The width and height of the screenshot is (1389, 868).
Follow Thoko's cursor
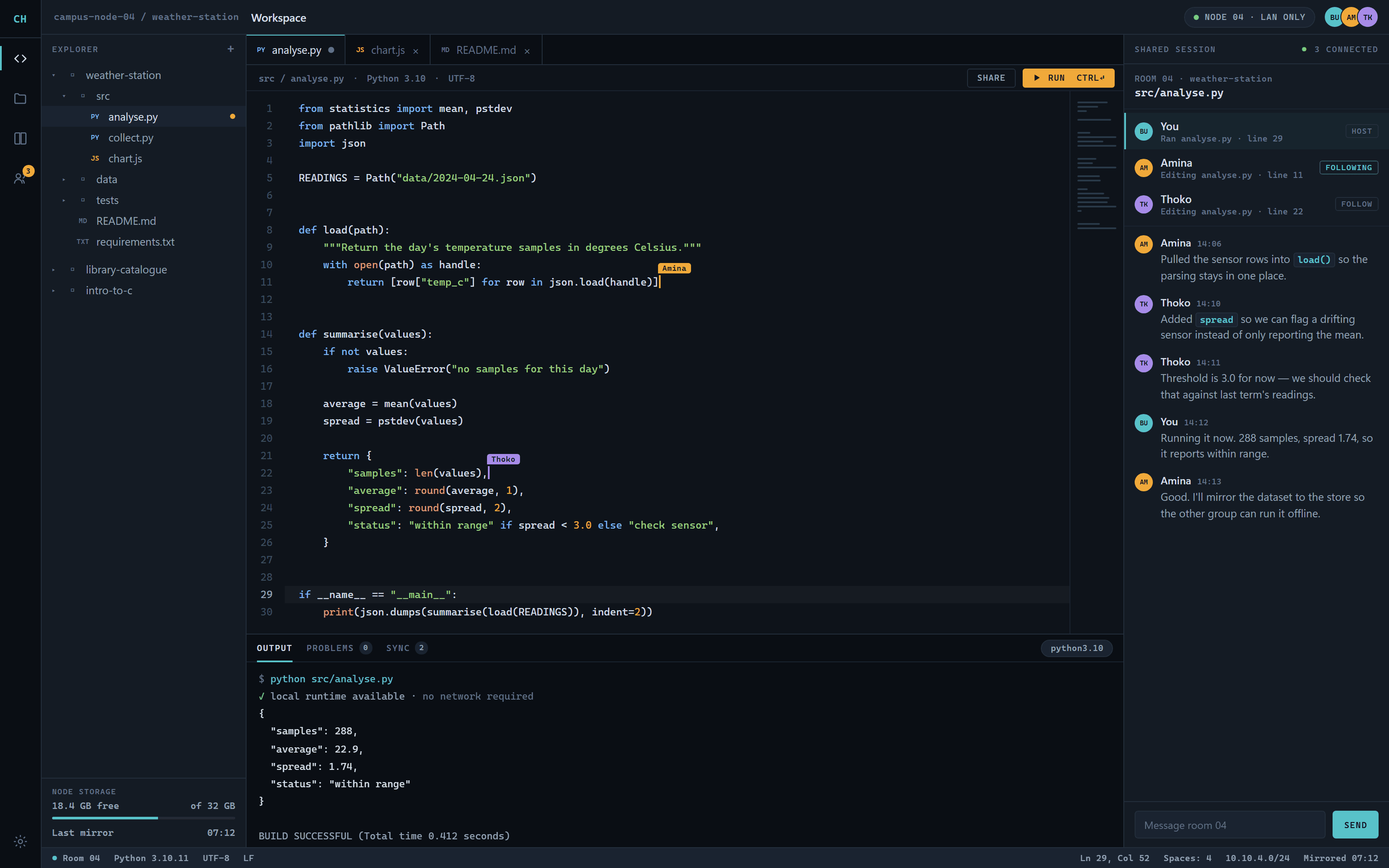click(x=1356, y=204)
